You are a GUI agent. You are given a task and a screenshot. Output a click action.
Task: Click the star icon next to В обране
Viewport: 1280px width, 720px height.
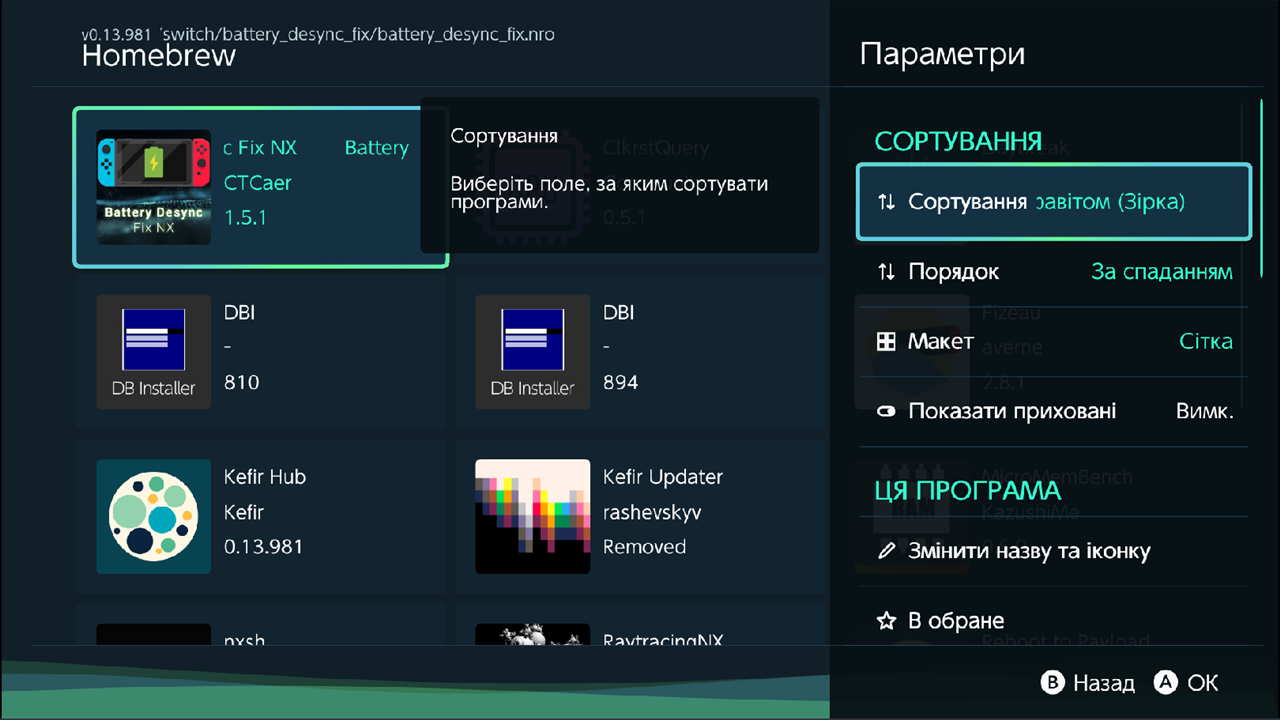pyautogui.click(x=886, y=621)
